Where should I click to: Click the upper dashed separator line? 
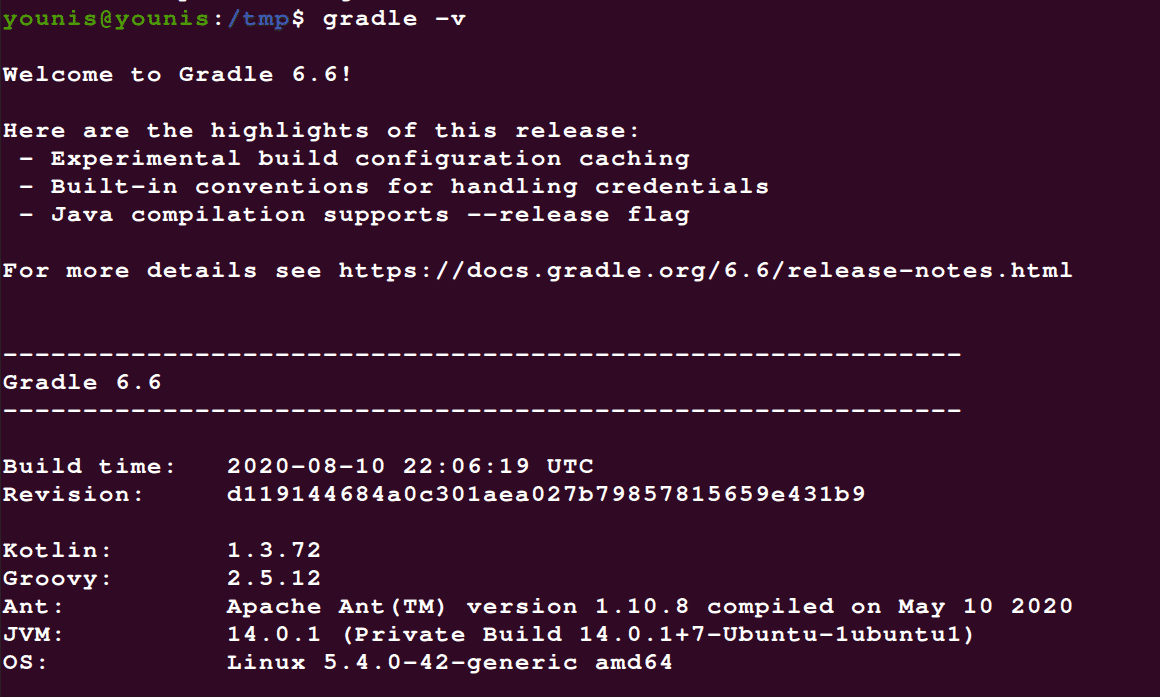click(x=482, y=355)
